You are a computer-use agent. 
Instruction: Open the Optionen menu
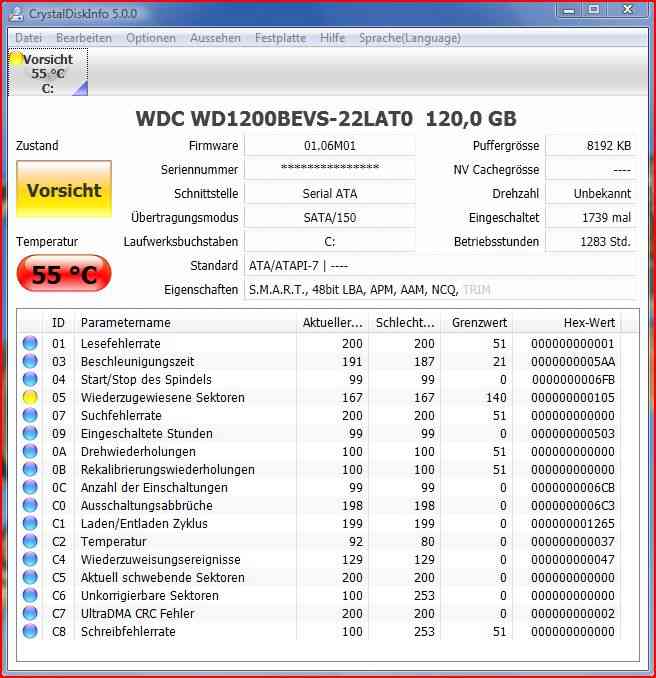pos(151,38)
